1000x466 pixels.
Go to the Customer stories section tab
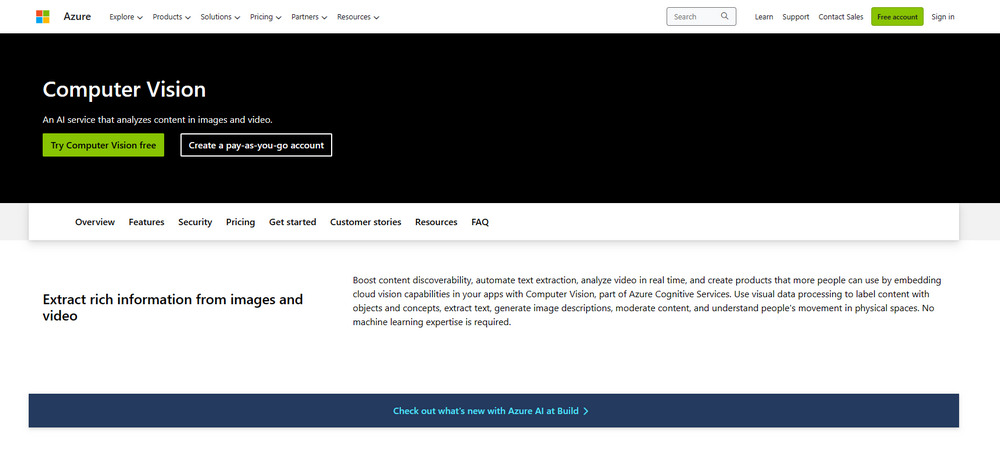(x=365, y=222)
